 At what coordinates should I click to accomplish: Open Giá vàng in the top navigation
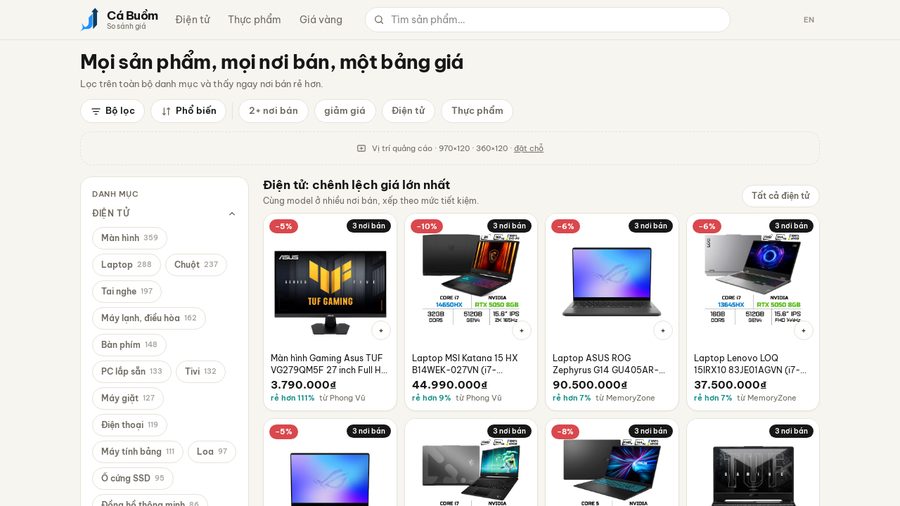coord(320,20)
